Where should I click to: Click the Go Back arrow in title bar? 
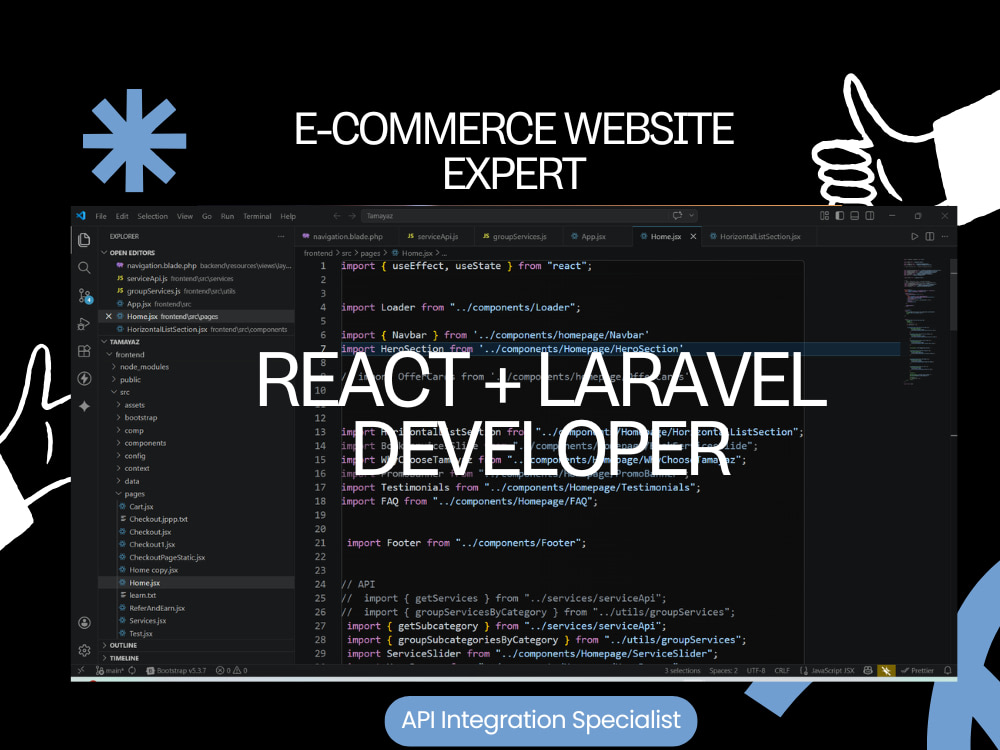[x=337, y=216]
